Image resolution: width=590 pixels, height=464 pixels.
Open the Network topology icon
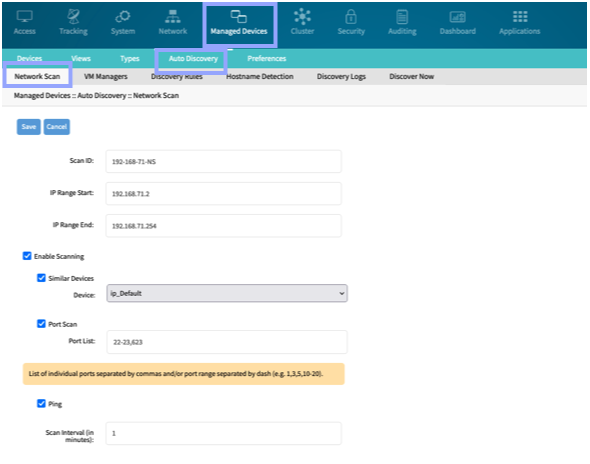pyautogui.click(x=173, y=17)
